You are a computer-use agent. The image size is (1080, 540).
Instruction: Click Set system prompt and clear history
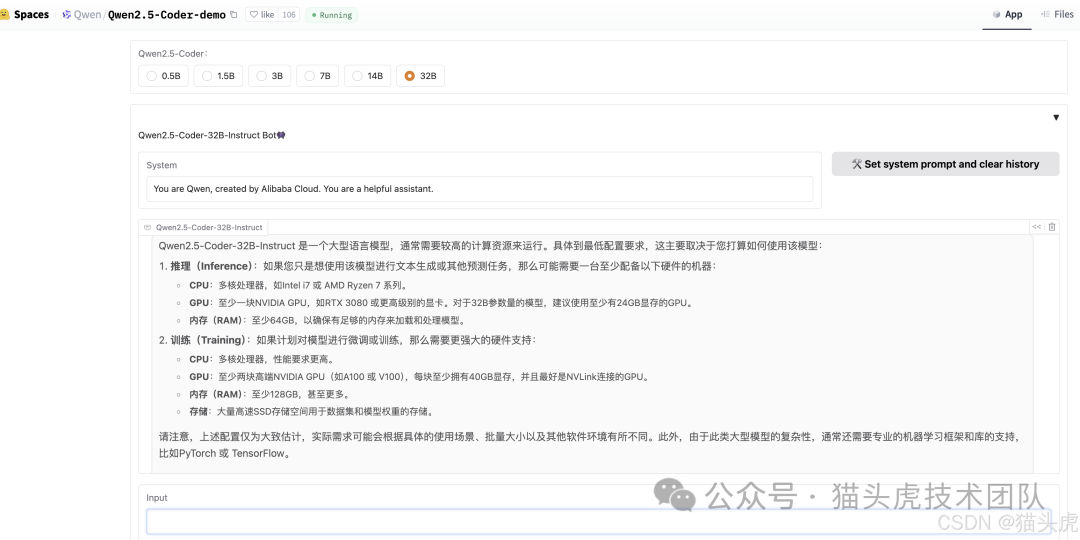point(945,164)
